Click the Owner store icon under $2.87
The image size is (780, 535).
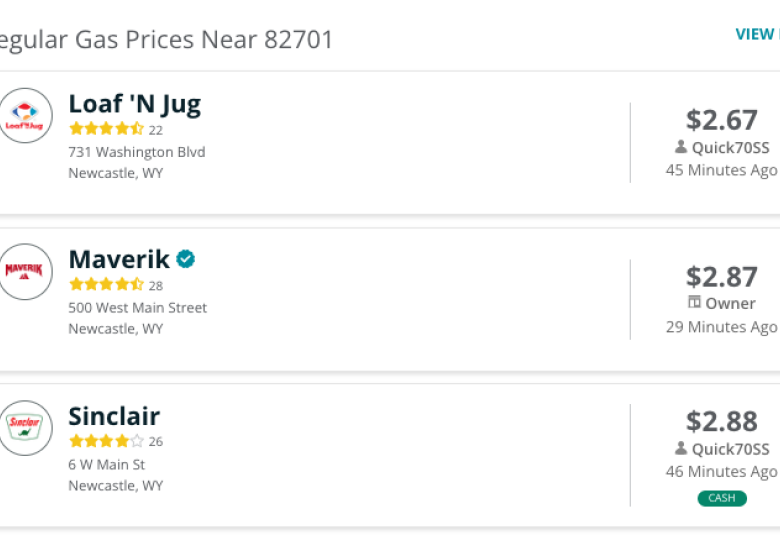694,302
